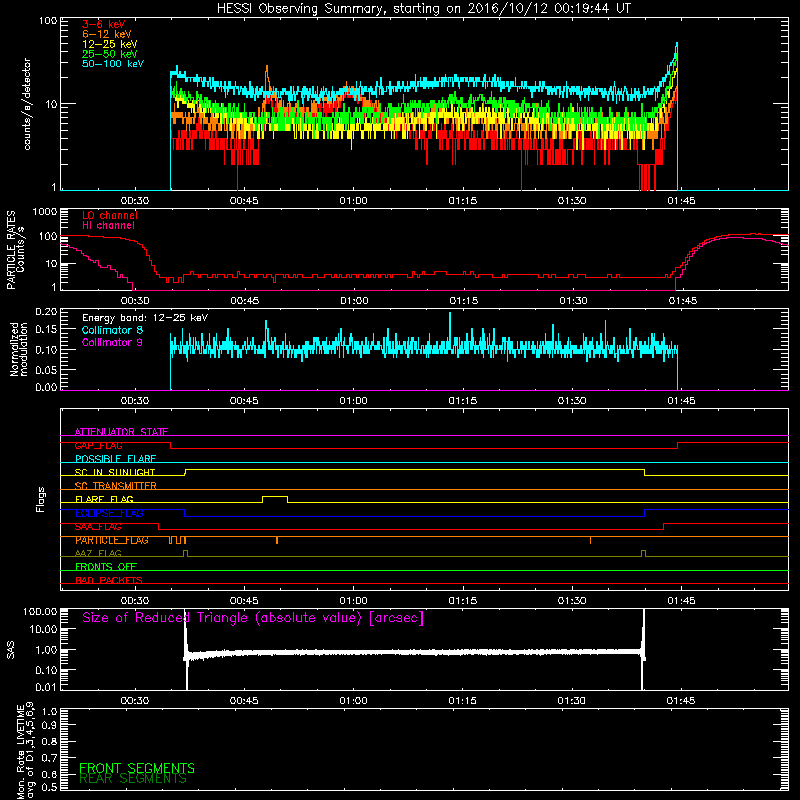
Task: Click the 'Mon. Rate LIVETIME' axis label
Action: point(20,752)
